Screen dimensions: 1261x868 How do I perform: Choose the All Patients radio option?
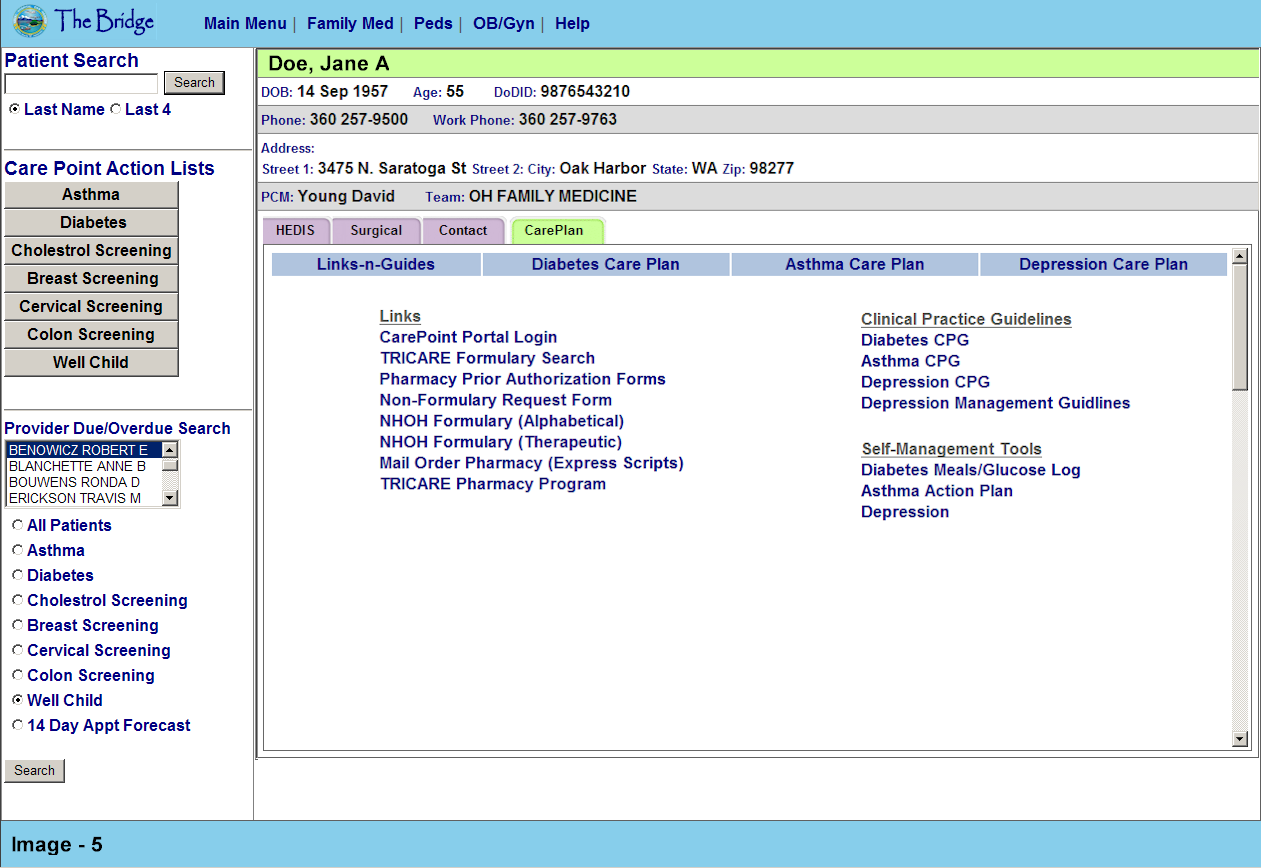[x=18, y=525]
